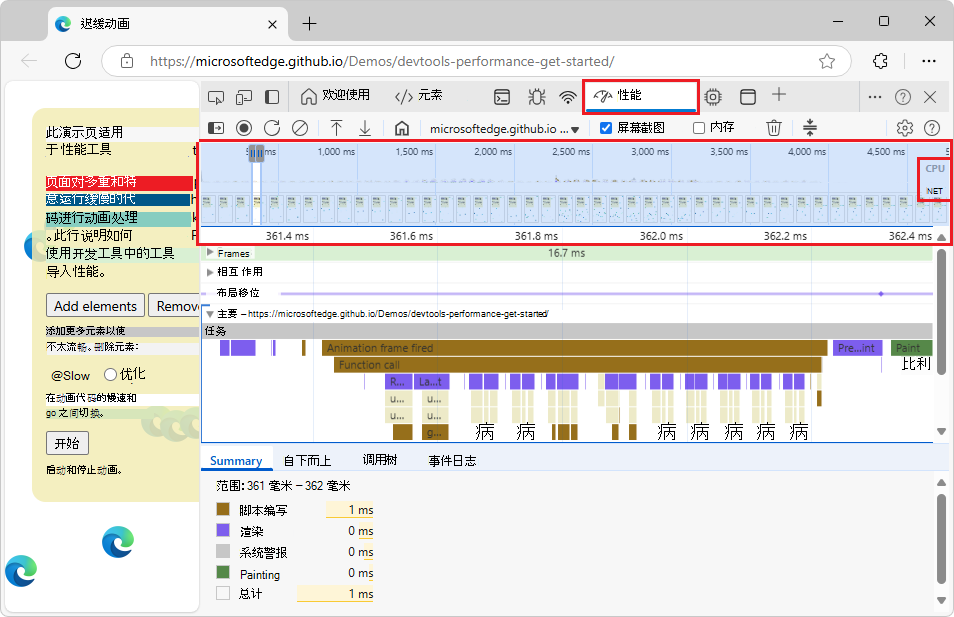Screen dimensions: 954x617
Task: Collapse the 主要 main thread track
Action: [210, 314]
